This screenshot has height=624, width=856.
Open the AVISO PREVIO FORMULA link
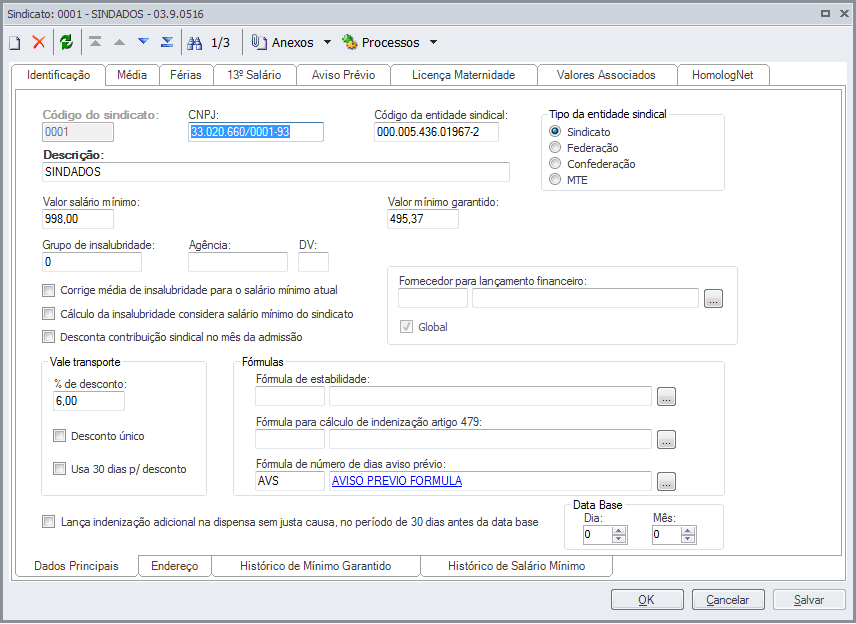click(x=397, y=481)
